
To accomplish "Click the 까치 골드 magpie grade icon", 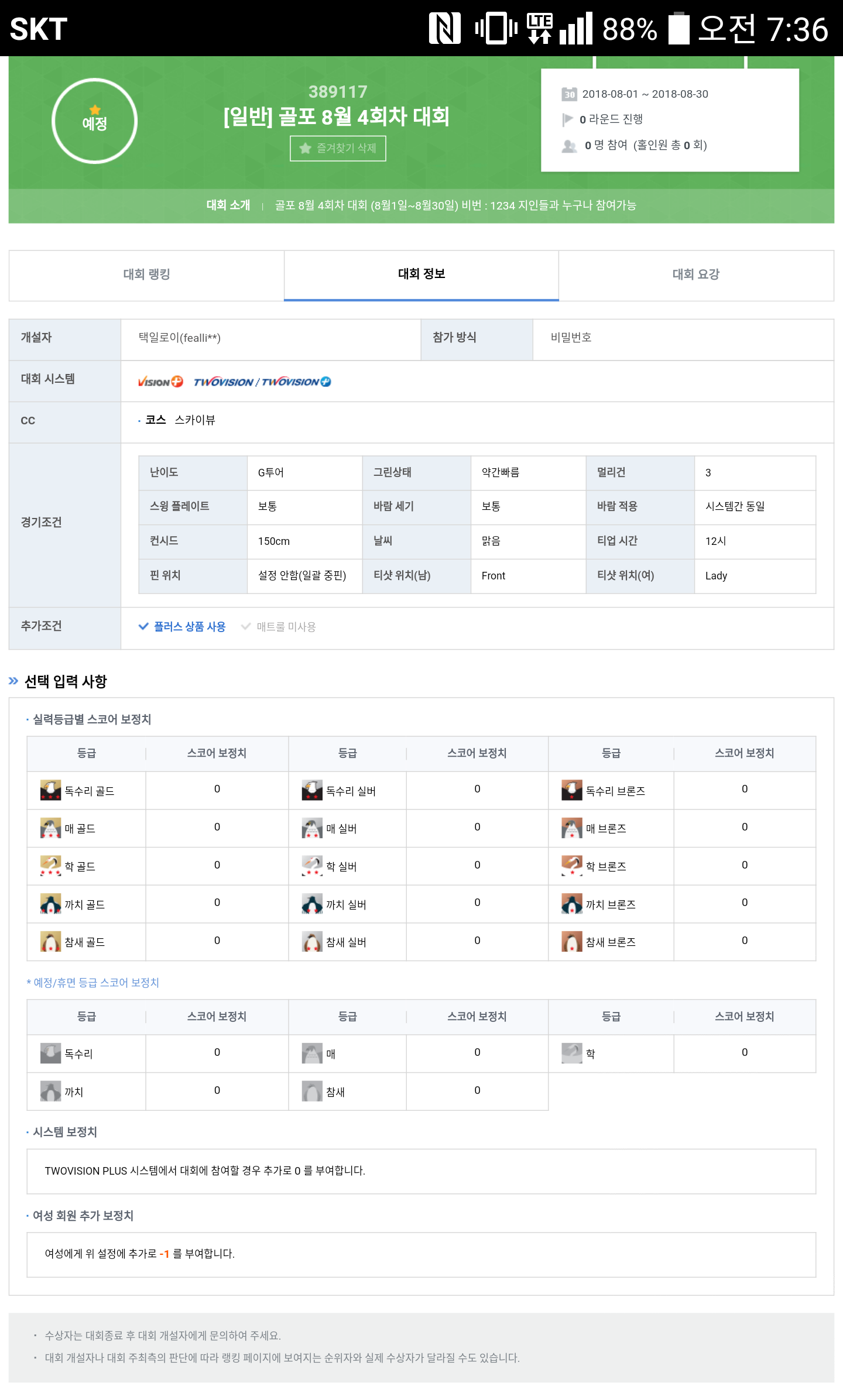I will [x=50, y=904].
